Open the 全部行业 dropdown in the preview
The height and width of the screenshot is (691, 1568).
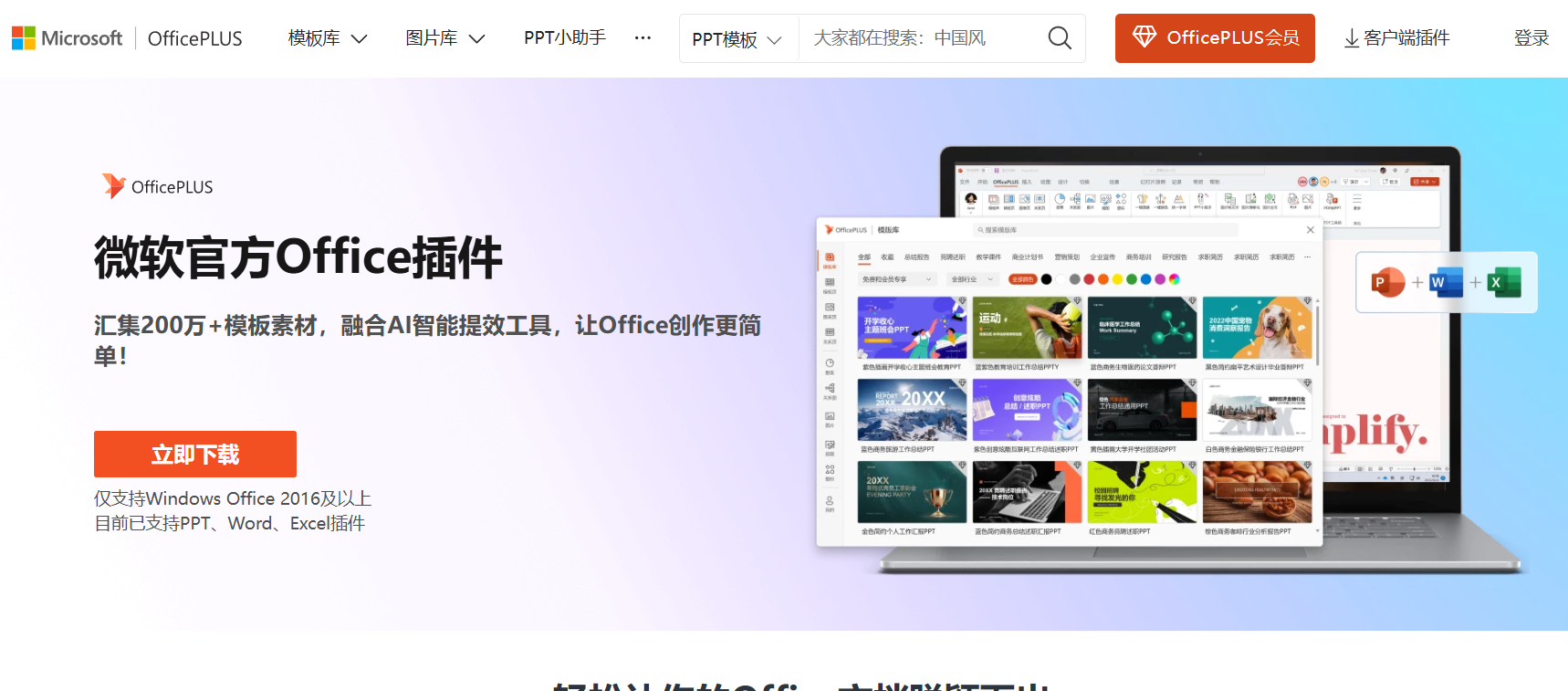pos(972,279)
